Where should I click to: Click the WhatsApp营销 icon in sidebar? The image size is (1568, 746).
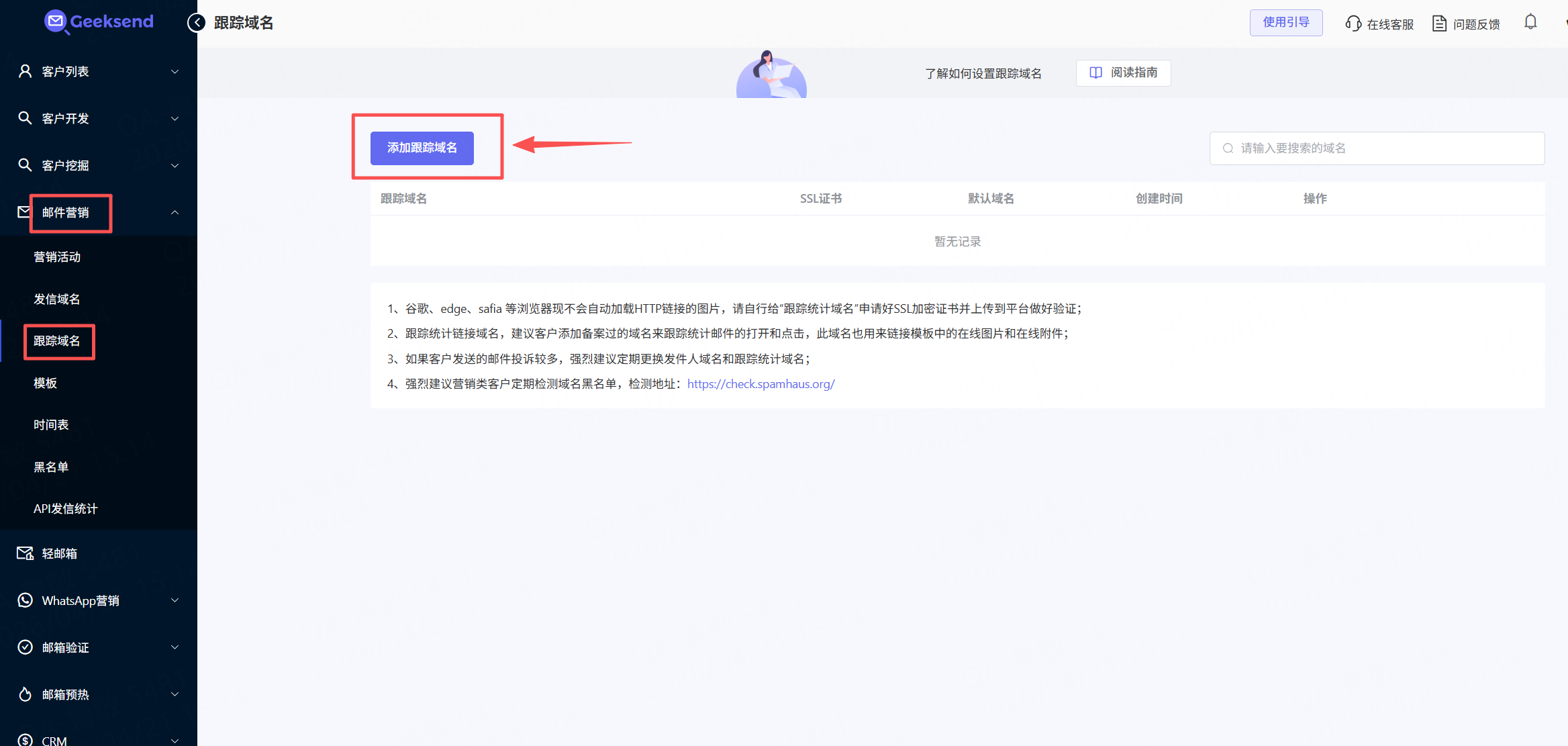[x=25, y=600]
